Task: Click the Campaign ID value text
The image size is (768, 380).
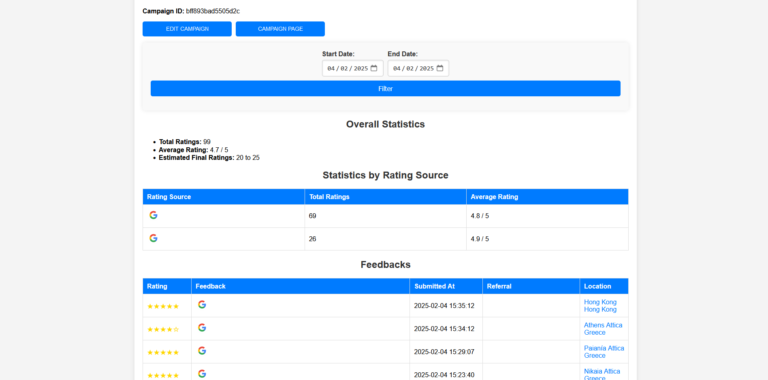Action: pyautogui.click(x=213, y=11)
